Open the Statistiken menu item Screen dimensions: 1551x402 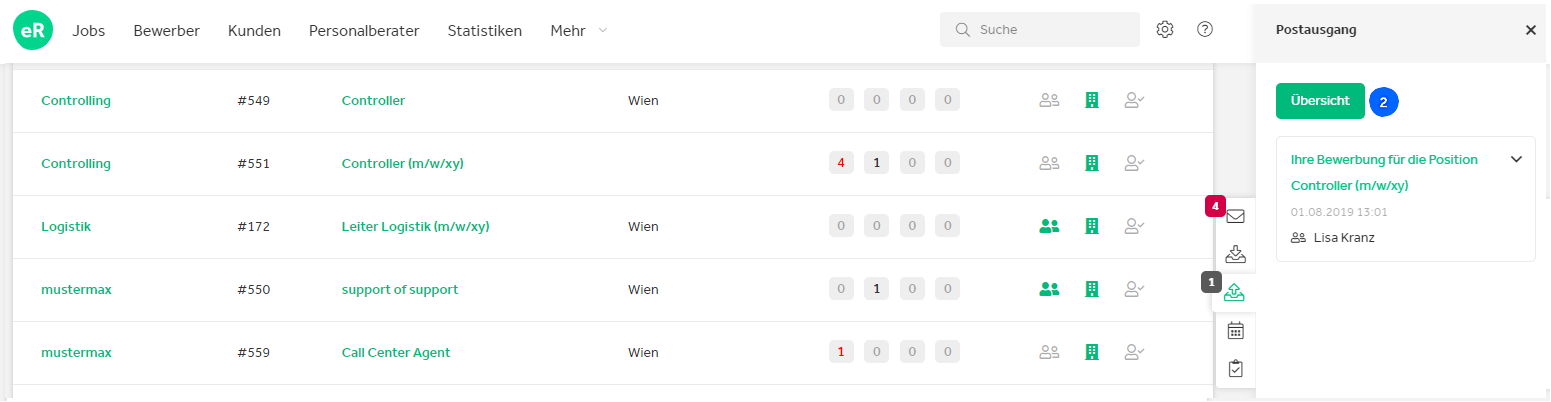click(485, 30)
